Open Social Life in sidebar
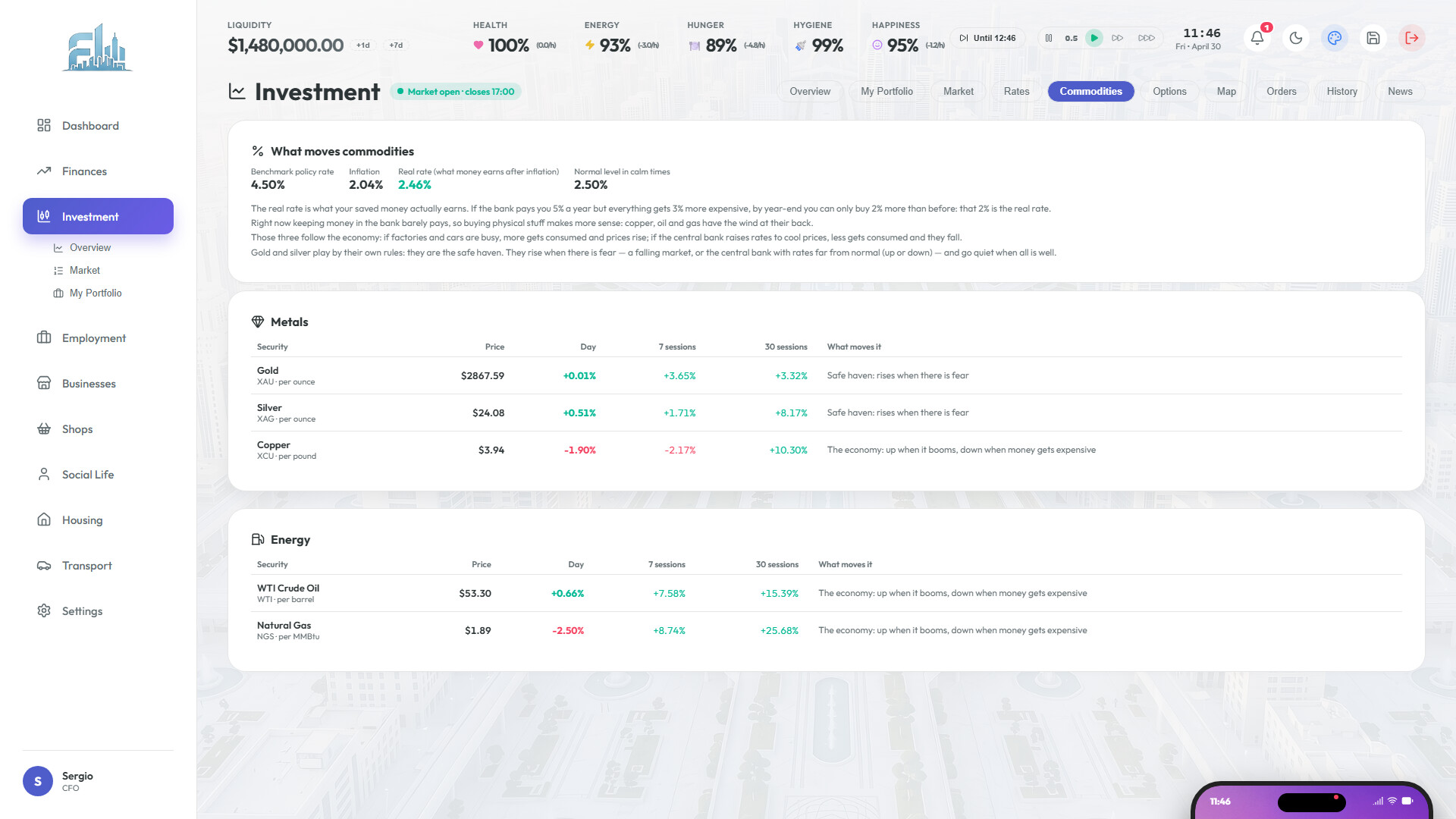1456x819 pixels. [x=98, y=475]
